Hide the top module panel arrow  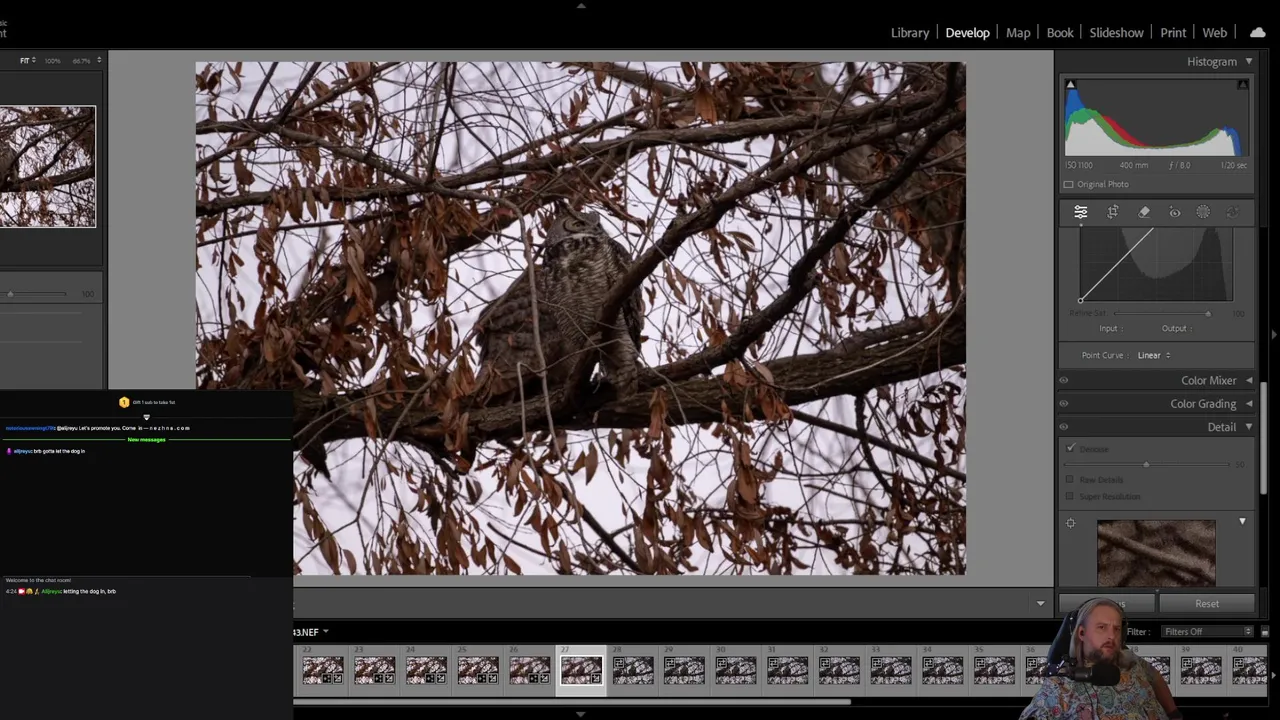click(x=581, y=5)
